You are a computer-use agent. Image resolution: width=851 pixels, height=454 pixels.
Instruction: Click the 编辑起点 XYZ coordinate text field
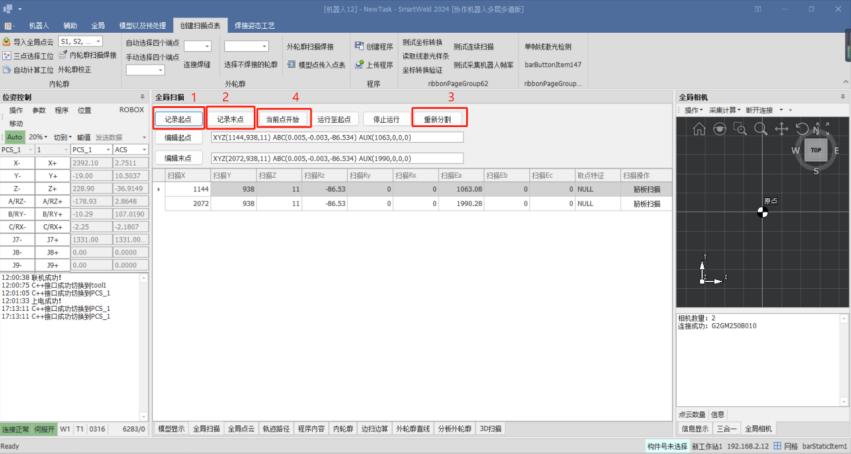click(337, 137)
